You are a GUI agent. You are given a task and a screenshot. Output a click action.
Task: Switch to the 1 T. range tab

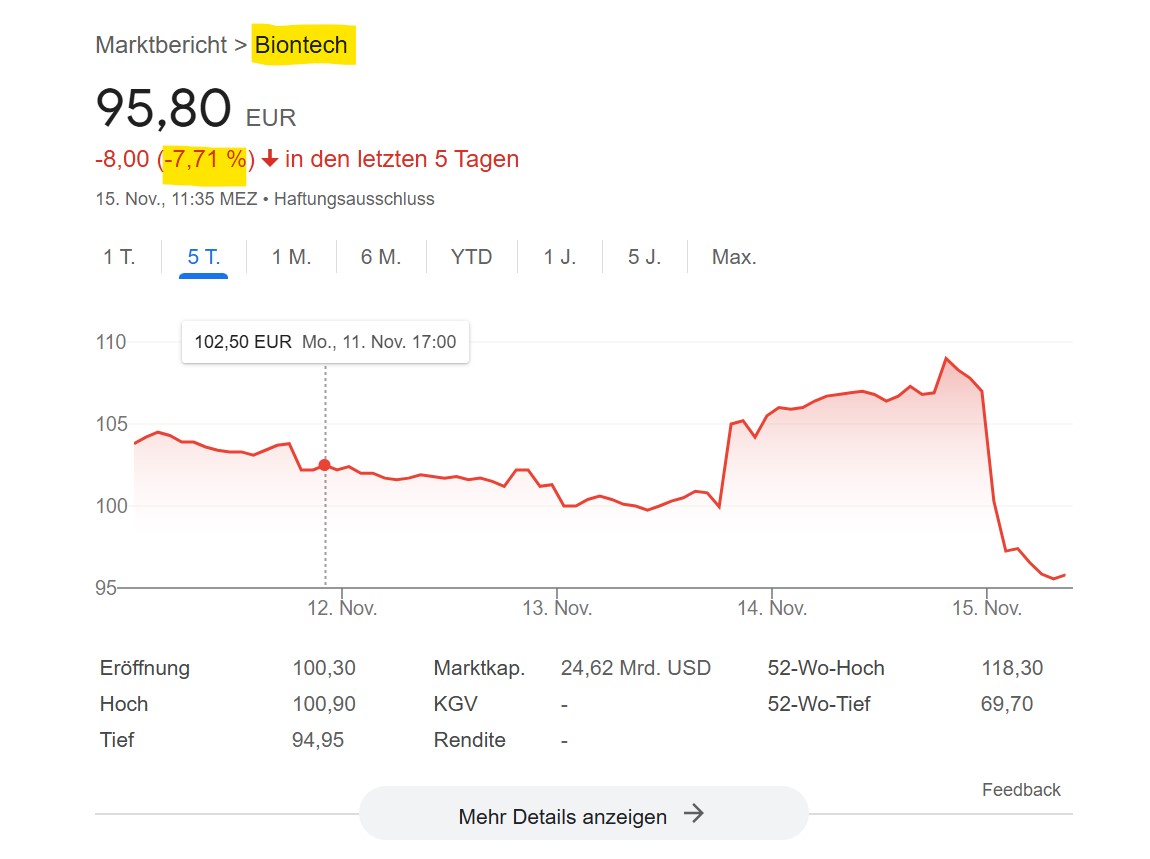(x=120, y=257)
